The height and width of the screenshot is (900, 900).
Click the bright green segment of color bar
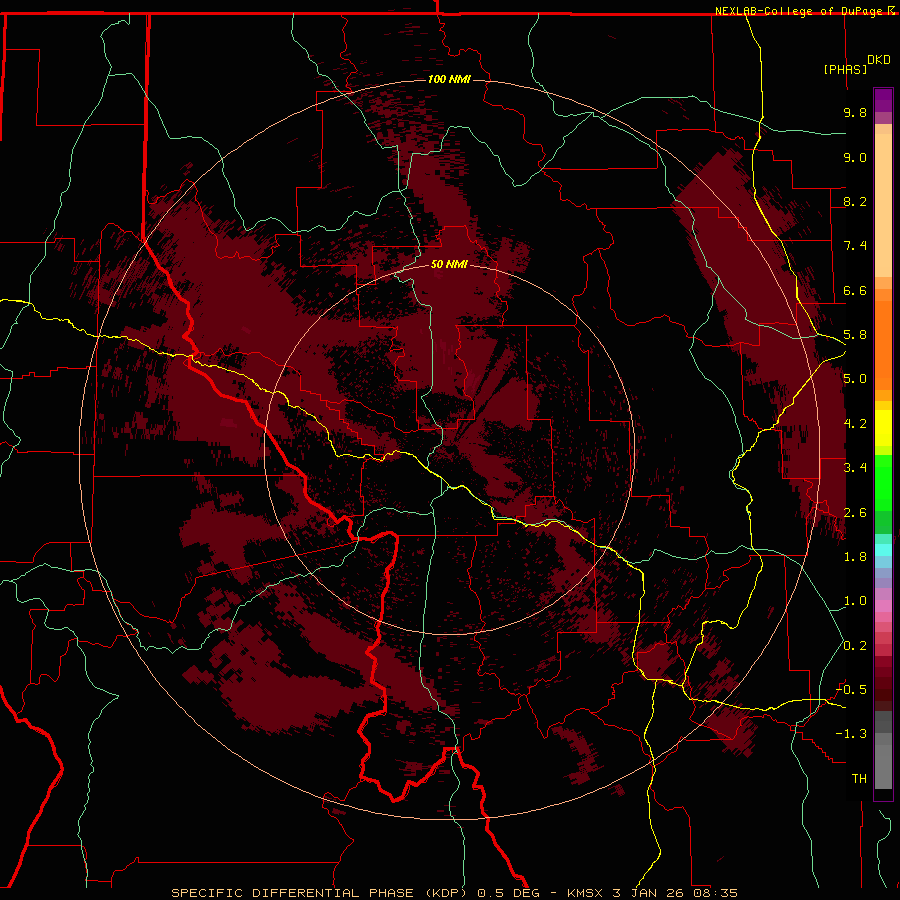(x=883, y=482)
